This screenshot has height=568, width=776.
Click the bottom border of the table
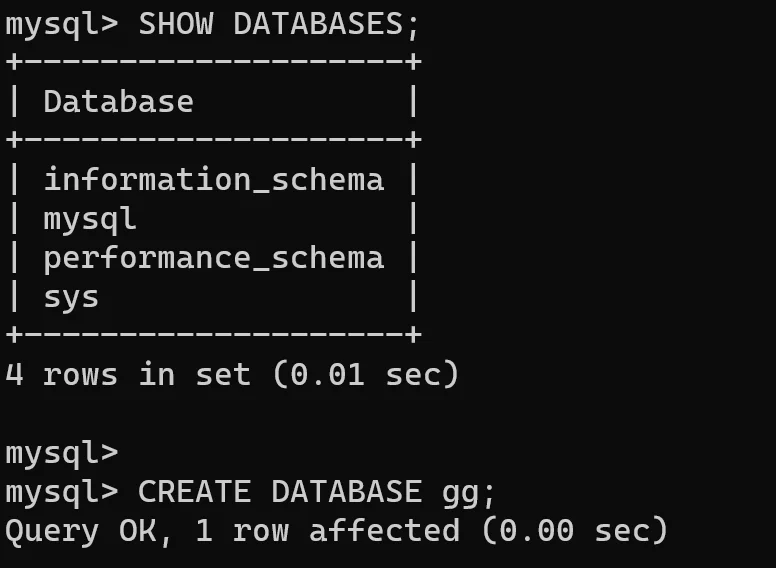pyautogui.click(x=213, y=335)
